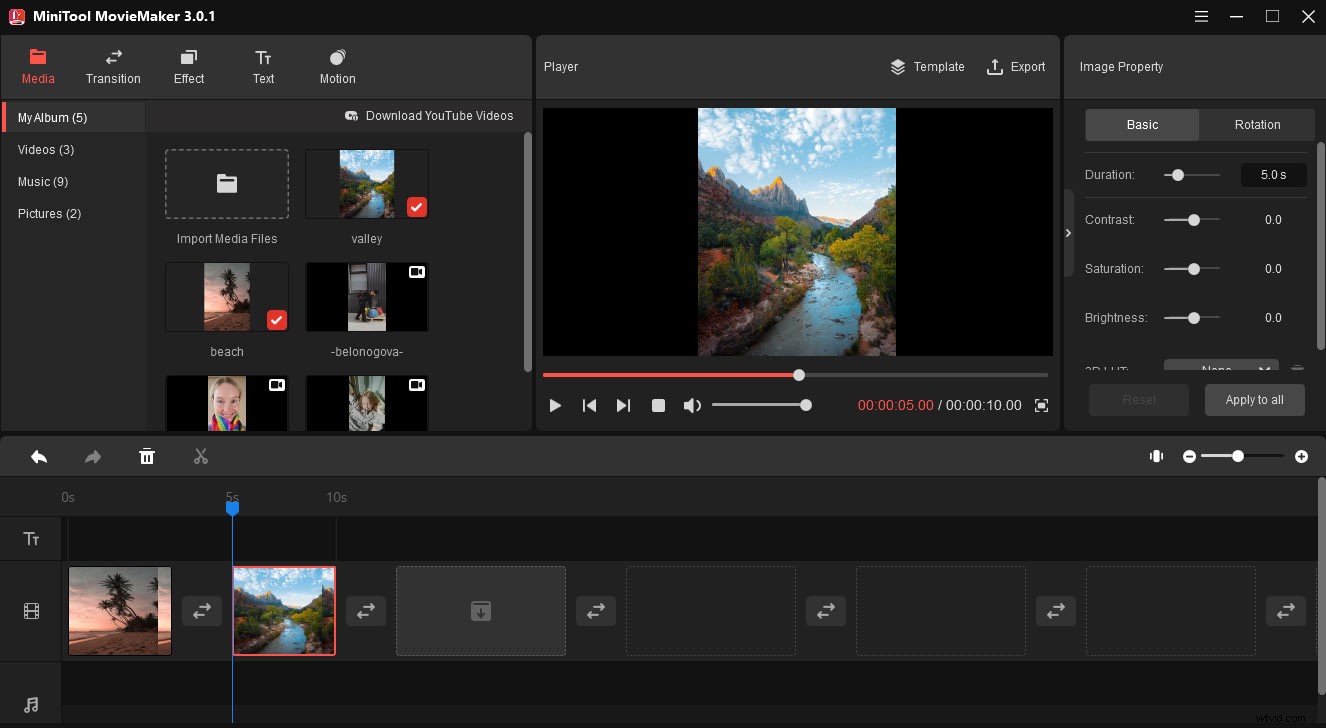Click the Apply to all button
The height and width of the screenshot is (728, 1326).
pos(1254,399)
